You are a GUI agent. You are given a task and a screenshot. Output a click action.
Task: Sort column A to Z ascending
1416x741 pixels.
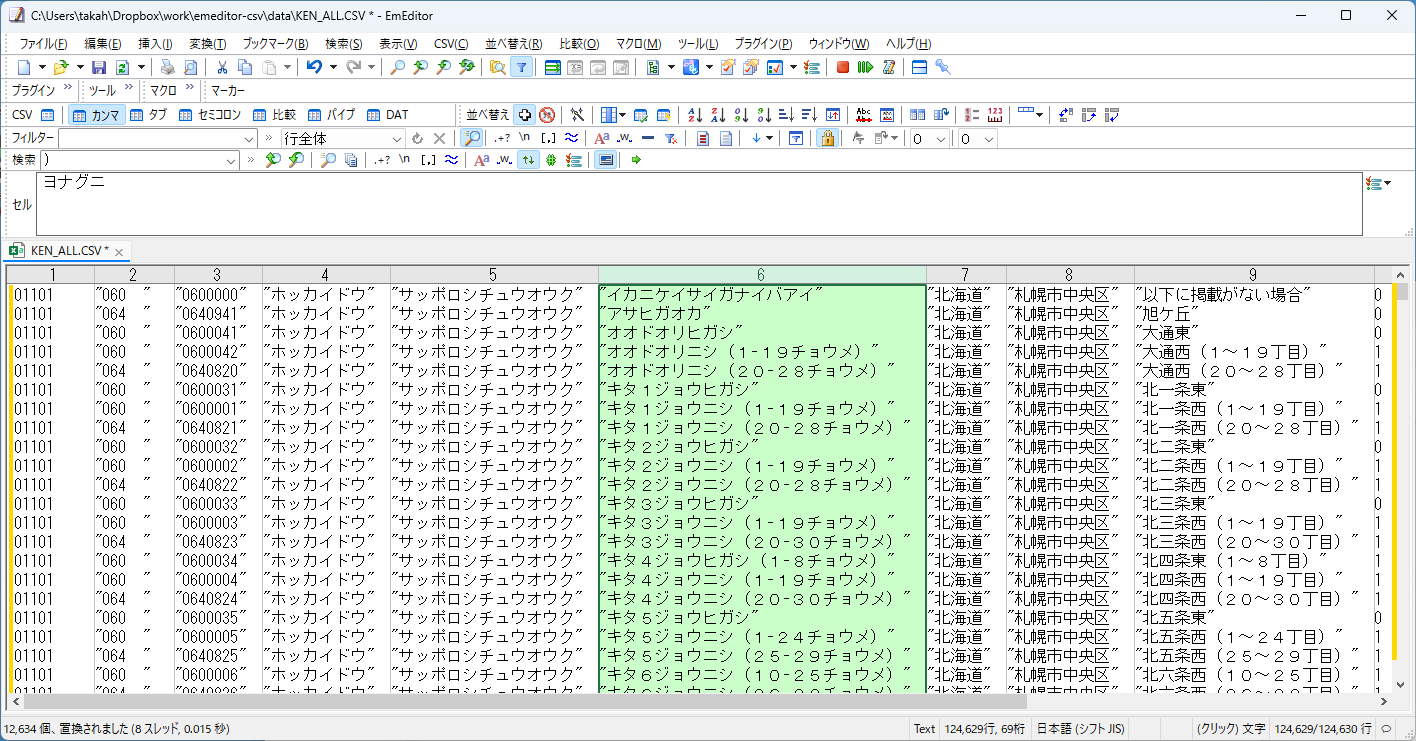(x=696, y=114)
